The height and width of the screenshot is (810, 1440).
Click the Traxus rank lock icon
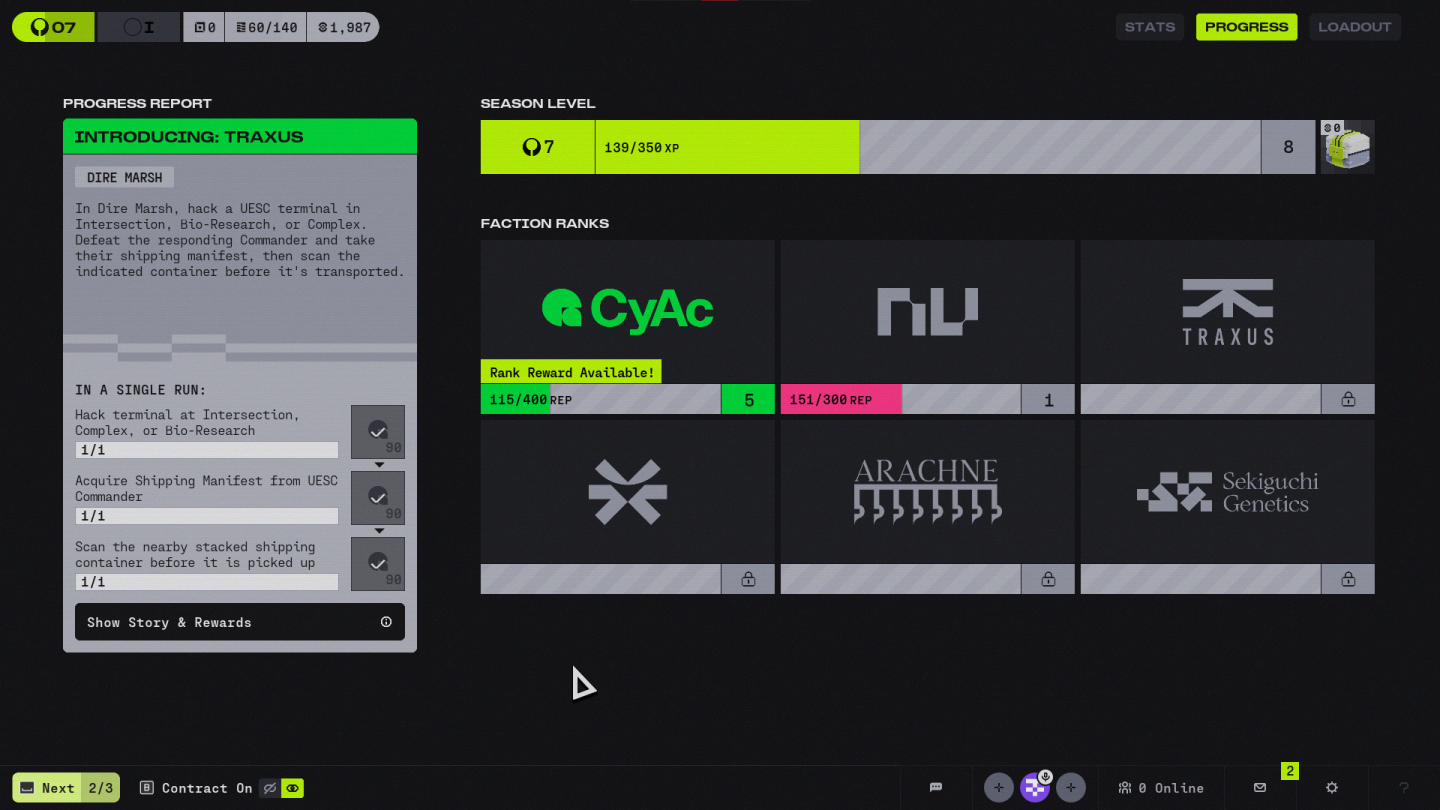click(x=1348, y=399)
